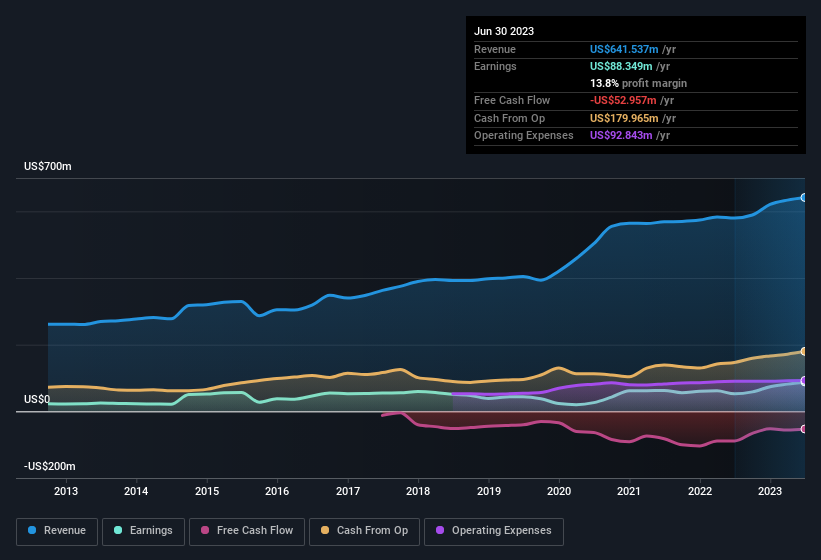The height and width of the screenshot is (560, 821).
Task: Click the purple Operating Expenses dot
Action: (440, 531)
